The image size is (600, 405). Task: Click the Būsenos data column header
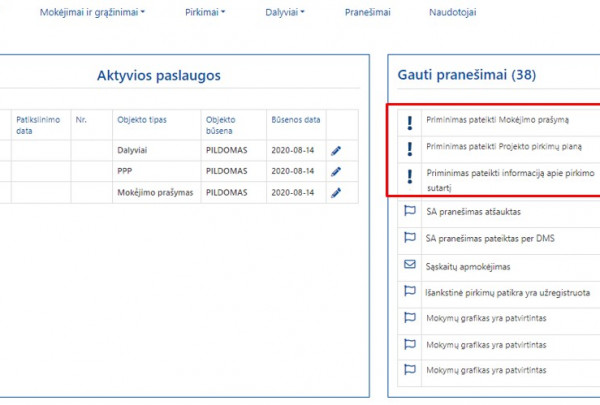pyautogui.click(x=295, y=120)
